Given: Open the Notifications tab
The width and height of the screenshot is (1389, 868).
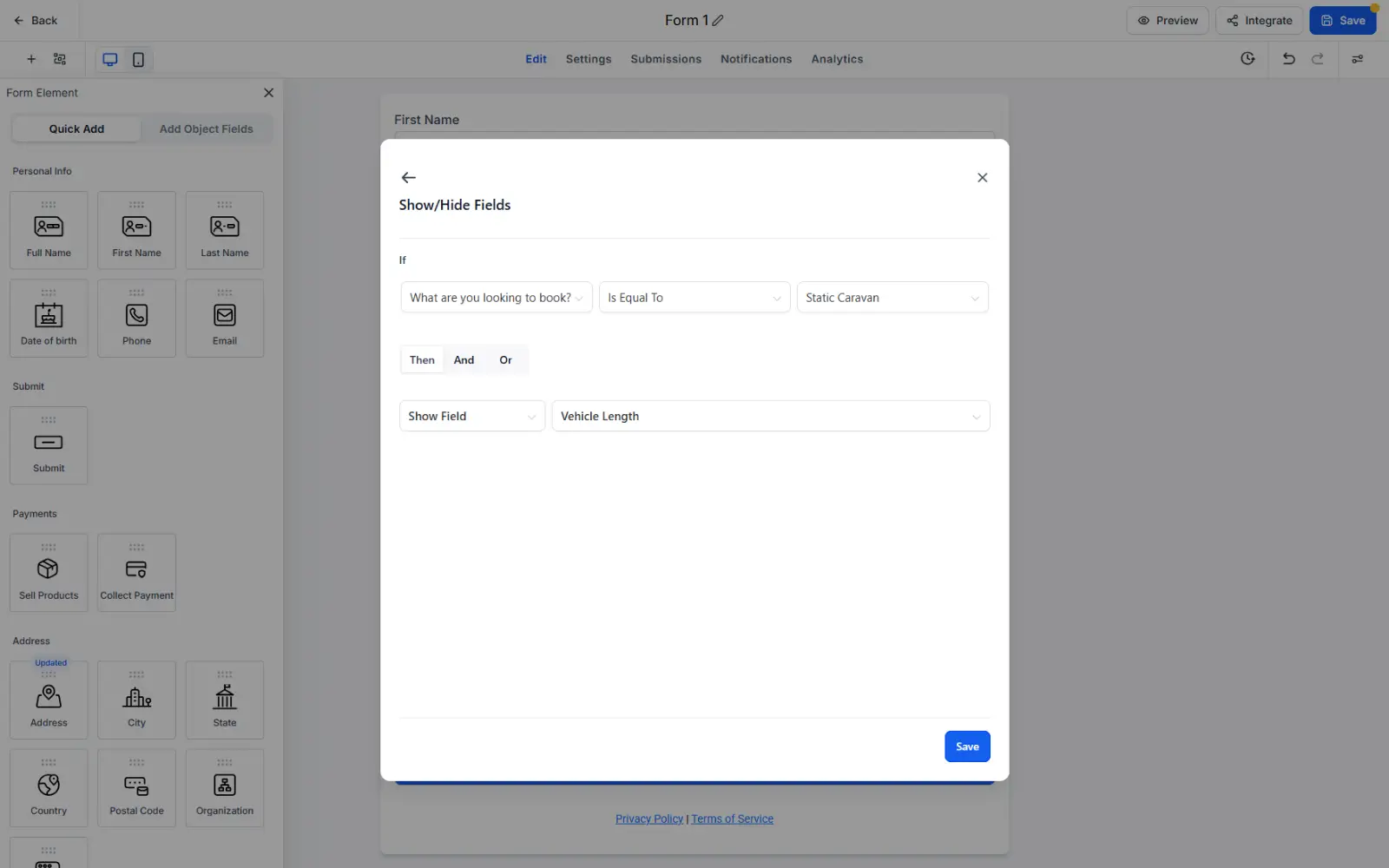Looking at the screenshot, I should coord(756,59).
